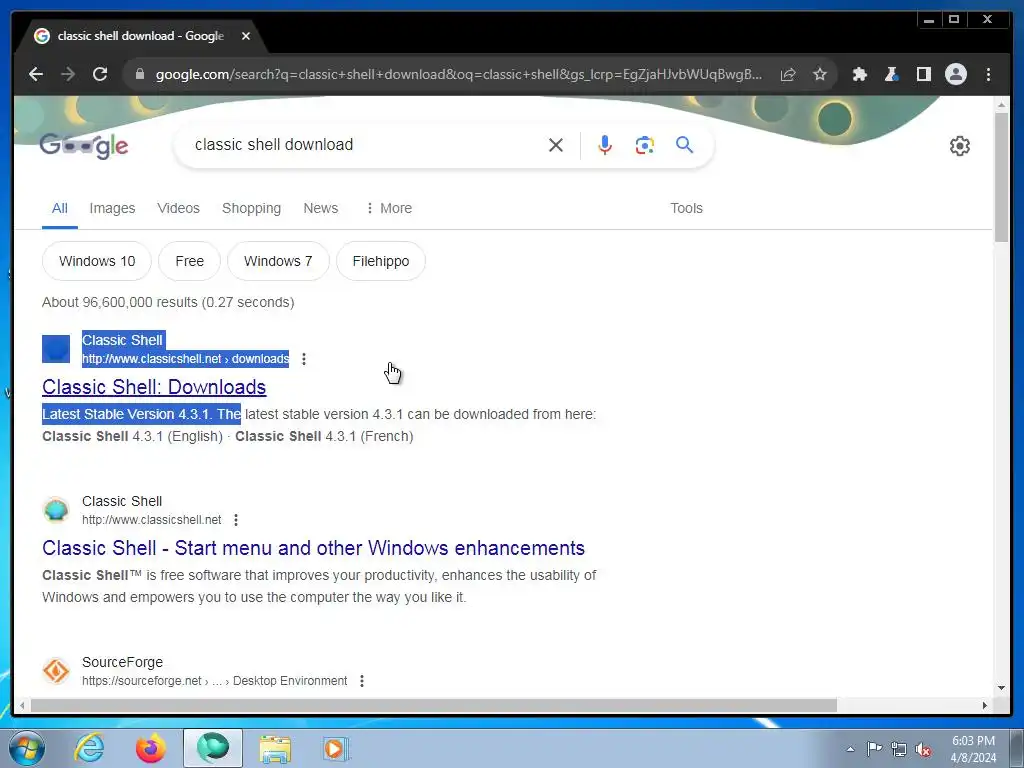Click the browser forward arrow

(68, 74)
